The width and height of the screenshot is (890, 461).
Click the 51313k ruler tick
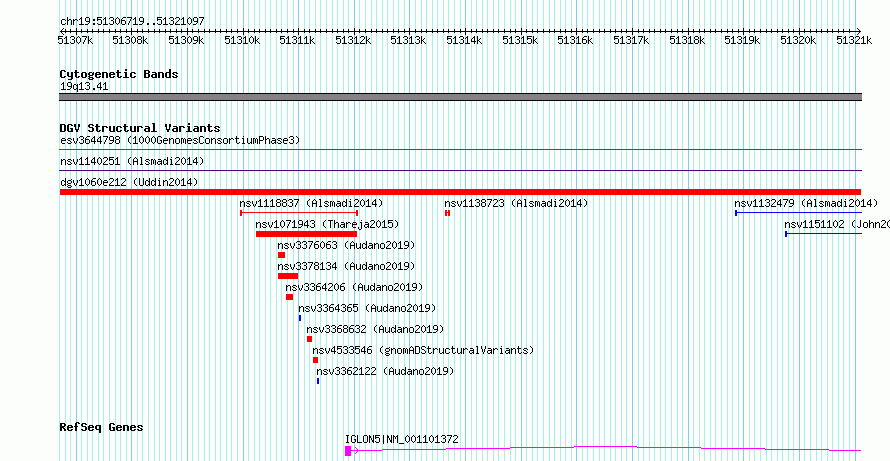coord(409,40)
